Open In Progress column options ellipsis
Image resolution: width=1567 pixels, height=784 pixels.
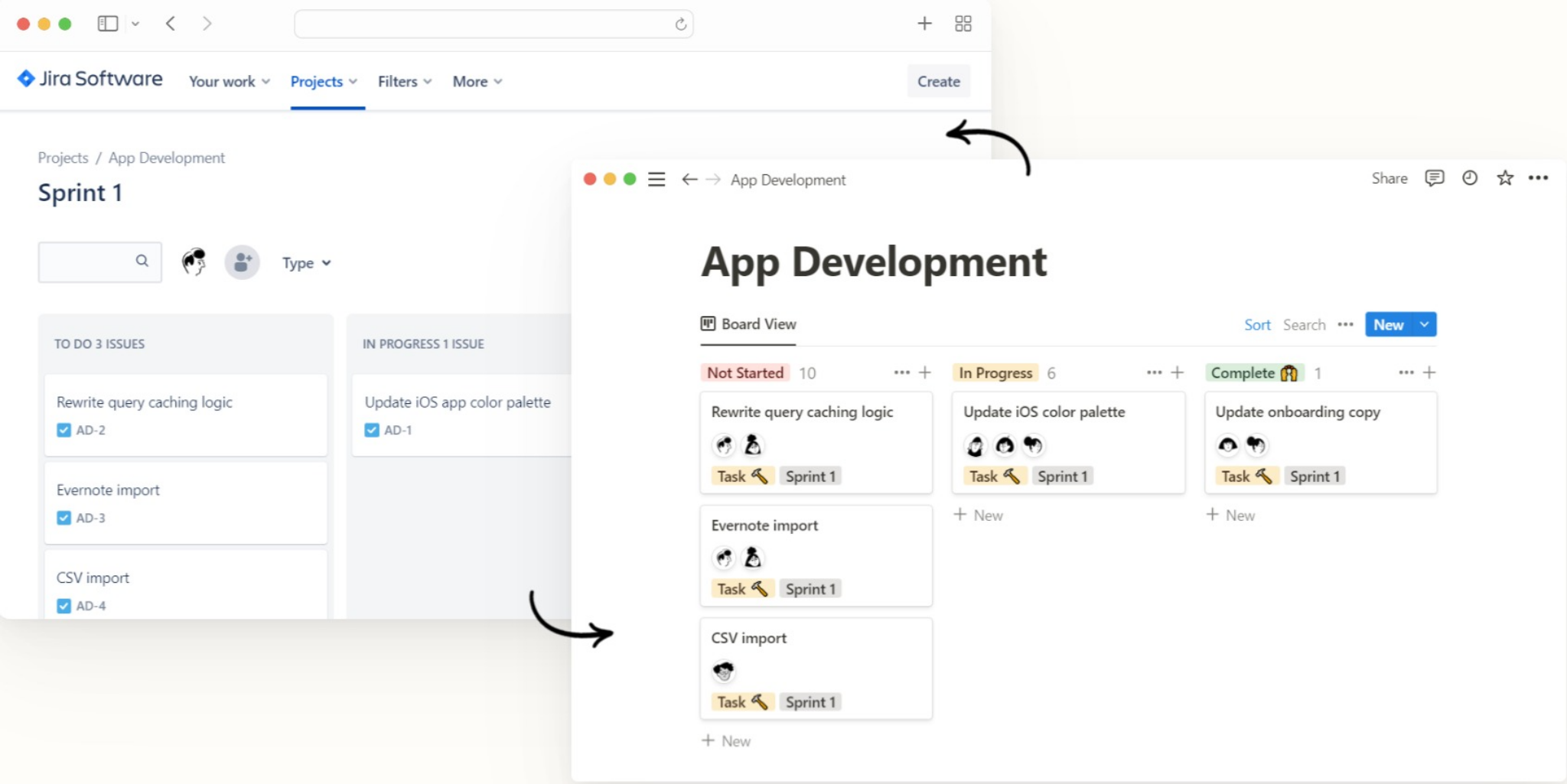pos(1155,372)
